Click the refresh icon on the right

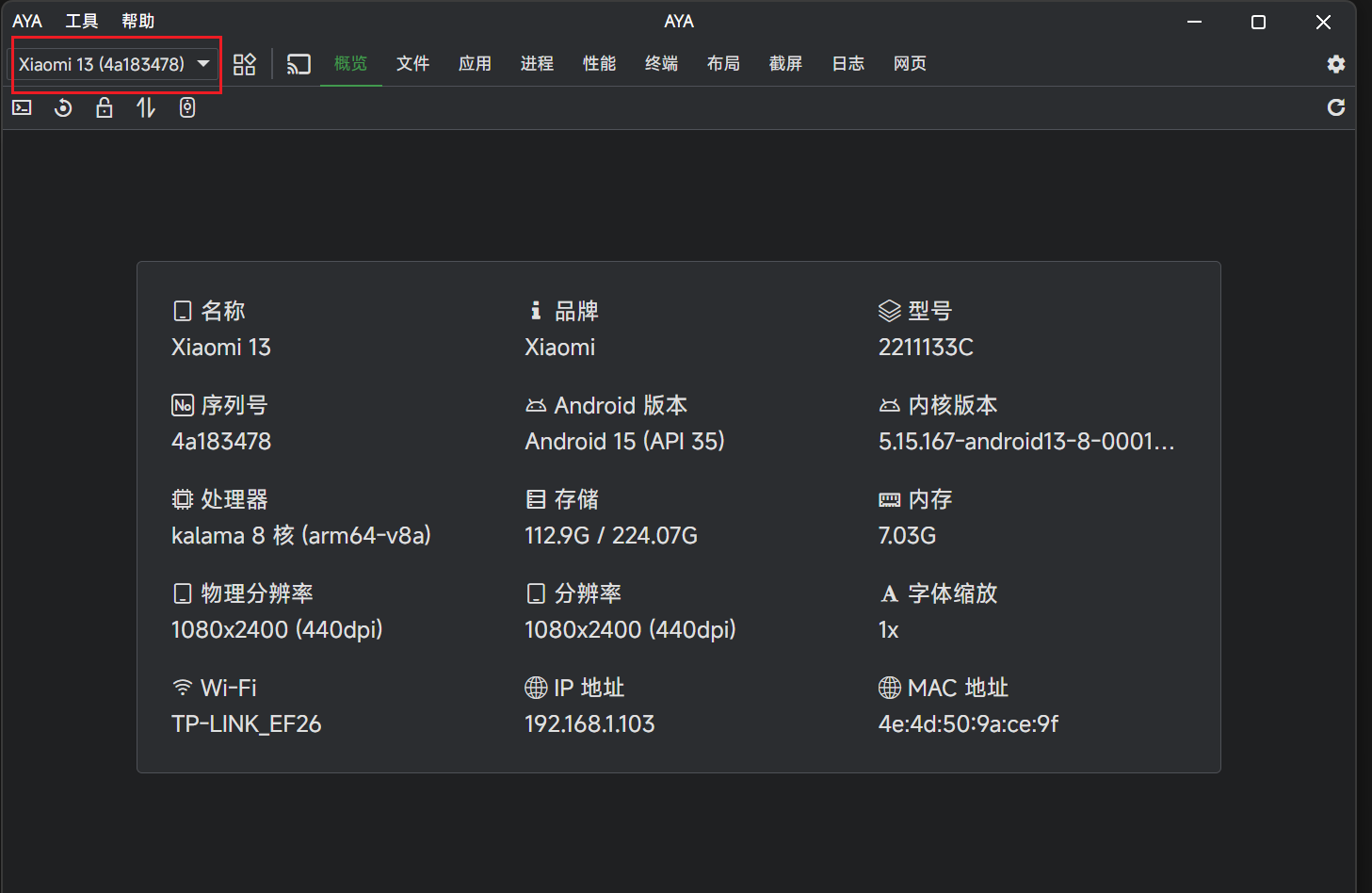pyautogui.click(x=1336, y=107)
